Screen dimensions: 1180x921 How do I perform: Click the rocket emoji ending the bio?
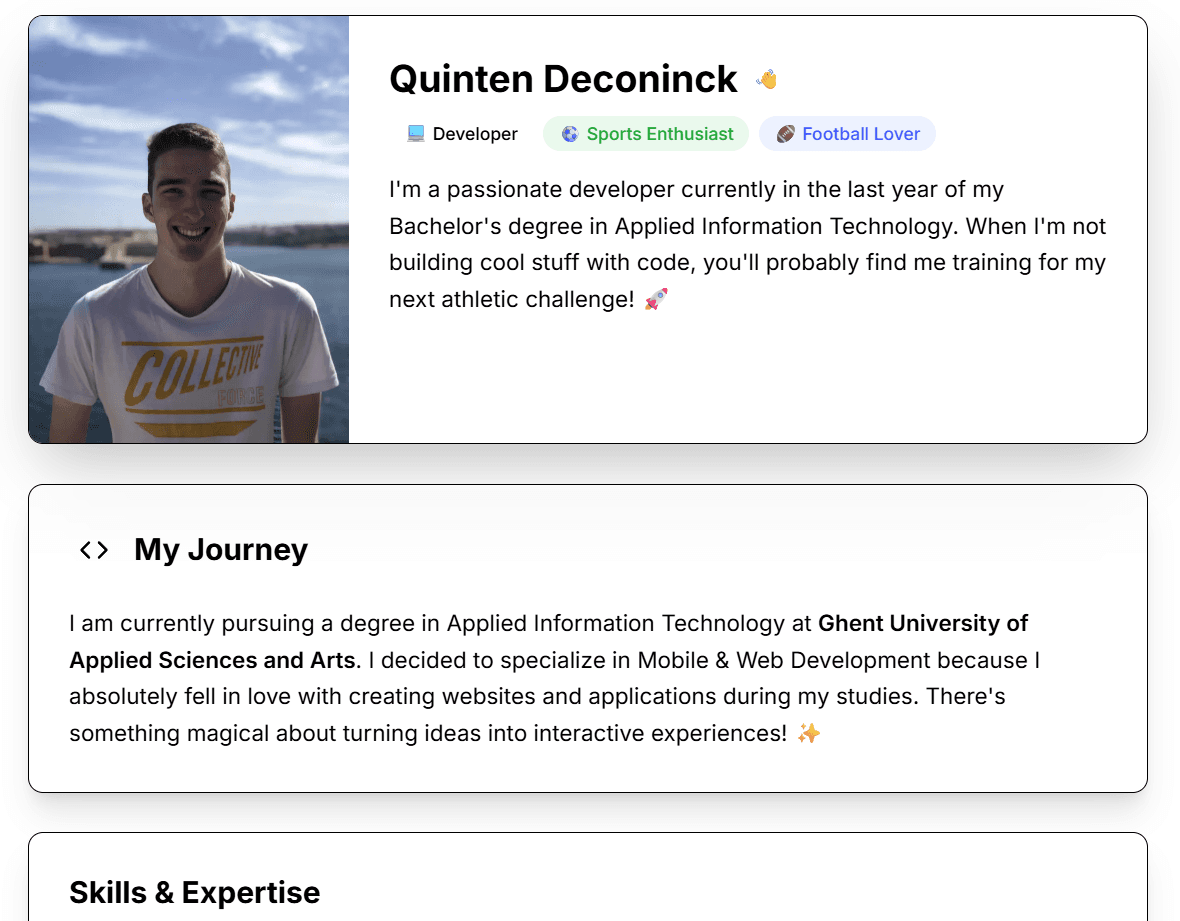pyautogui.click(x=656, y=299)
